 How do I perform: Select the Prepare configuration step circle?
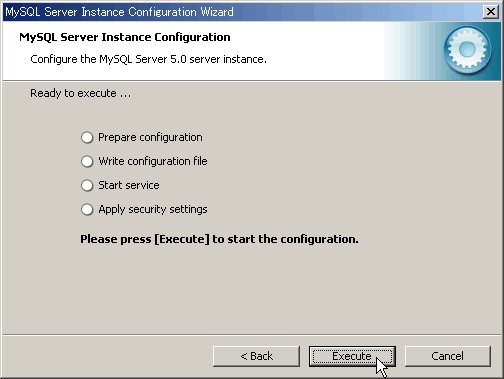pos(87,137)
